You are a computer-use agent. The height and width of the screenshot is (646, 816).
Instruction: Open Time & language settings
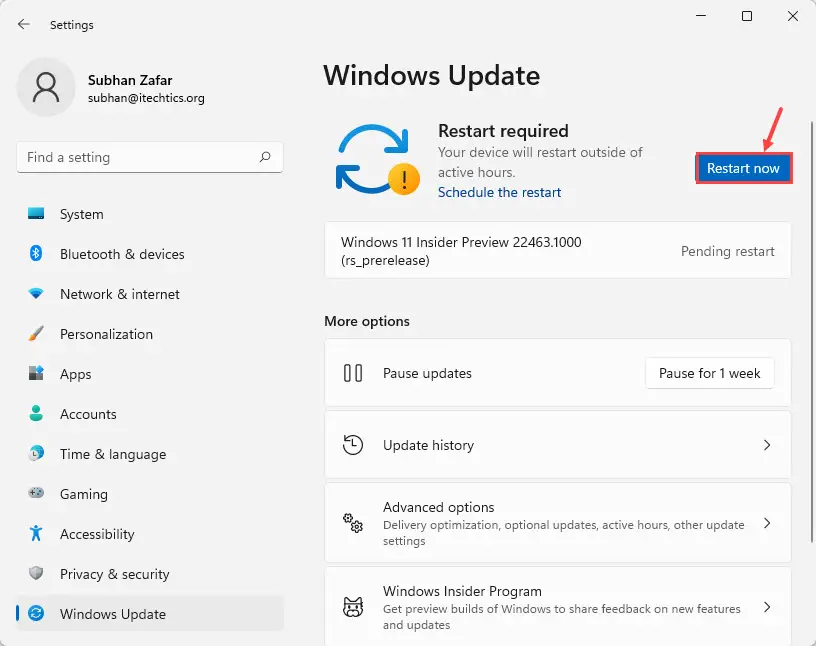point(150,454)
